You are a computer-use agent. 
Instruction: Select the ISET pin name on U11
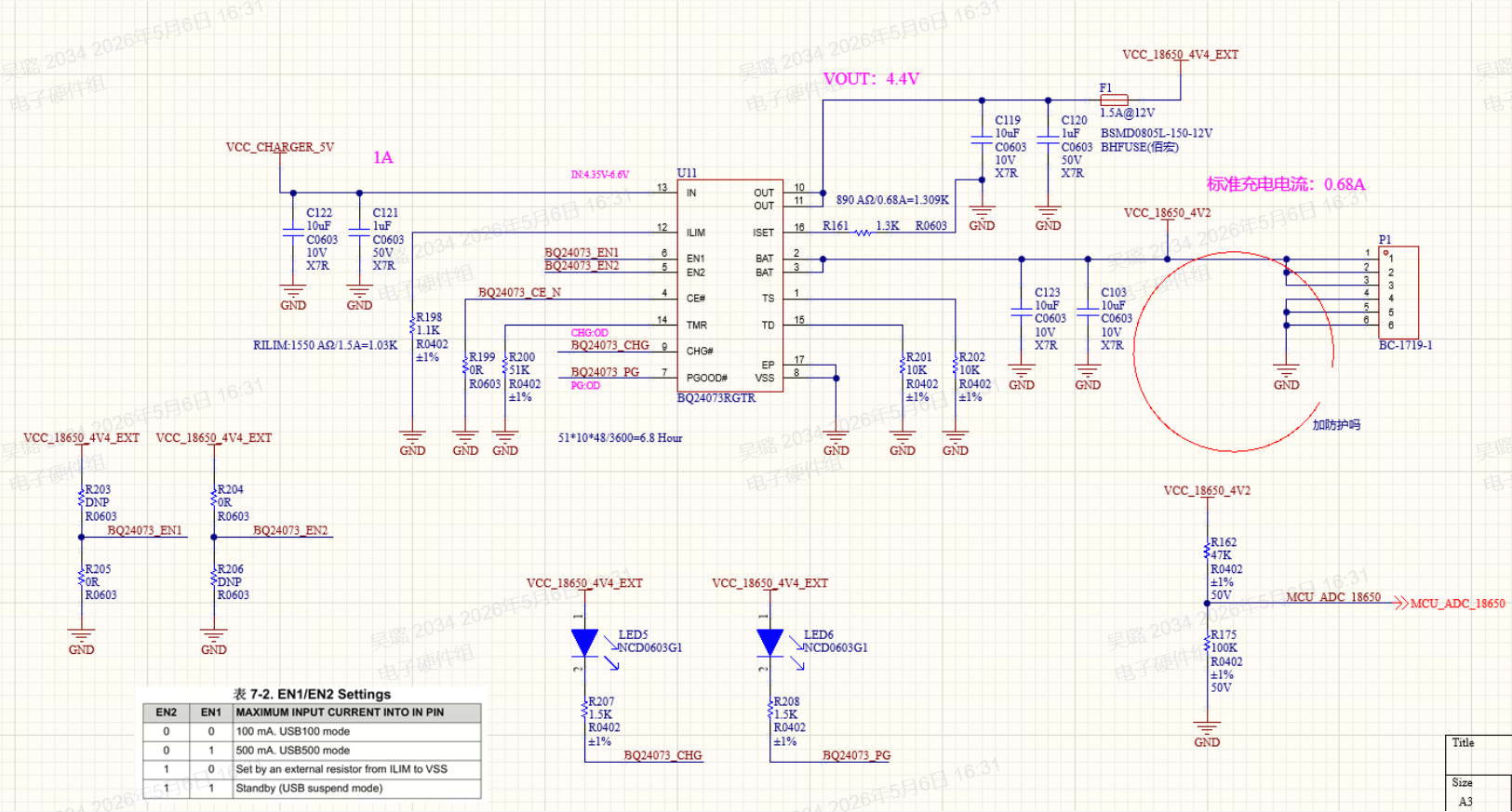[x=764, y=233]
